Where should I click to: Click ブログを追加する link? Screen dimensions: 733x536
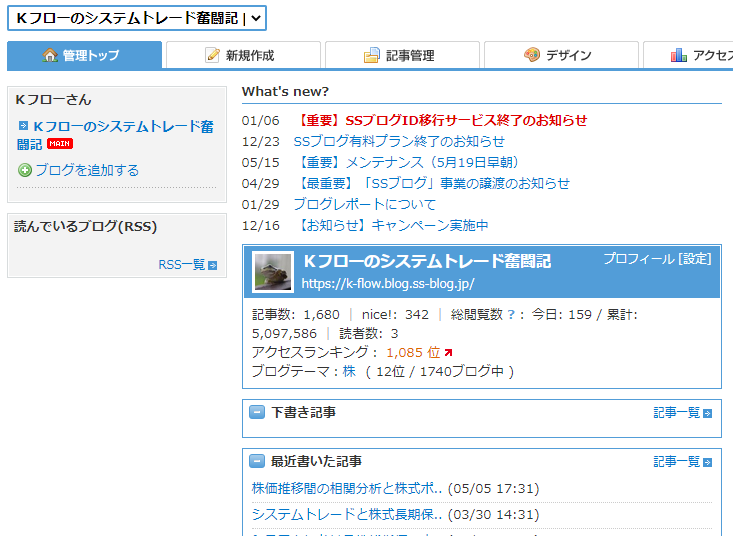point(87,170)
